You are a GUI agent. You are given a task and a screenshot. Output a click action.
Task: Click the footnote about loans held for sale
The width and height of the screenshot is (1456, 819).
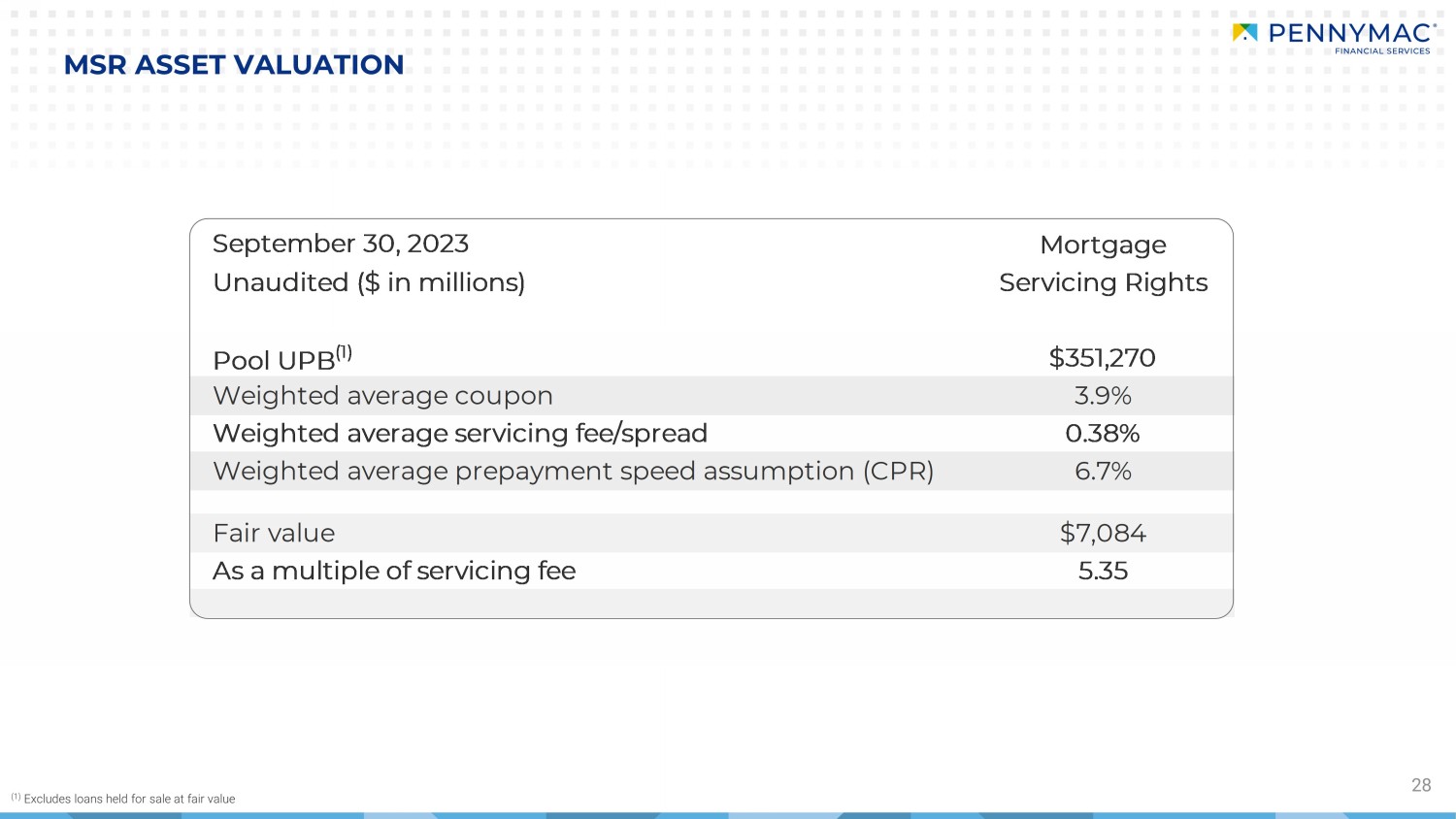click(123, 799)
